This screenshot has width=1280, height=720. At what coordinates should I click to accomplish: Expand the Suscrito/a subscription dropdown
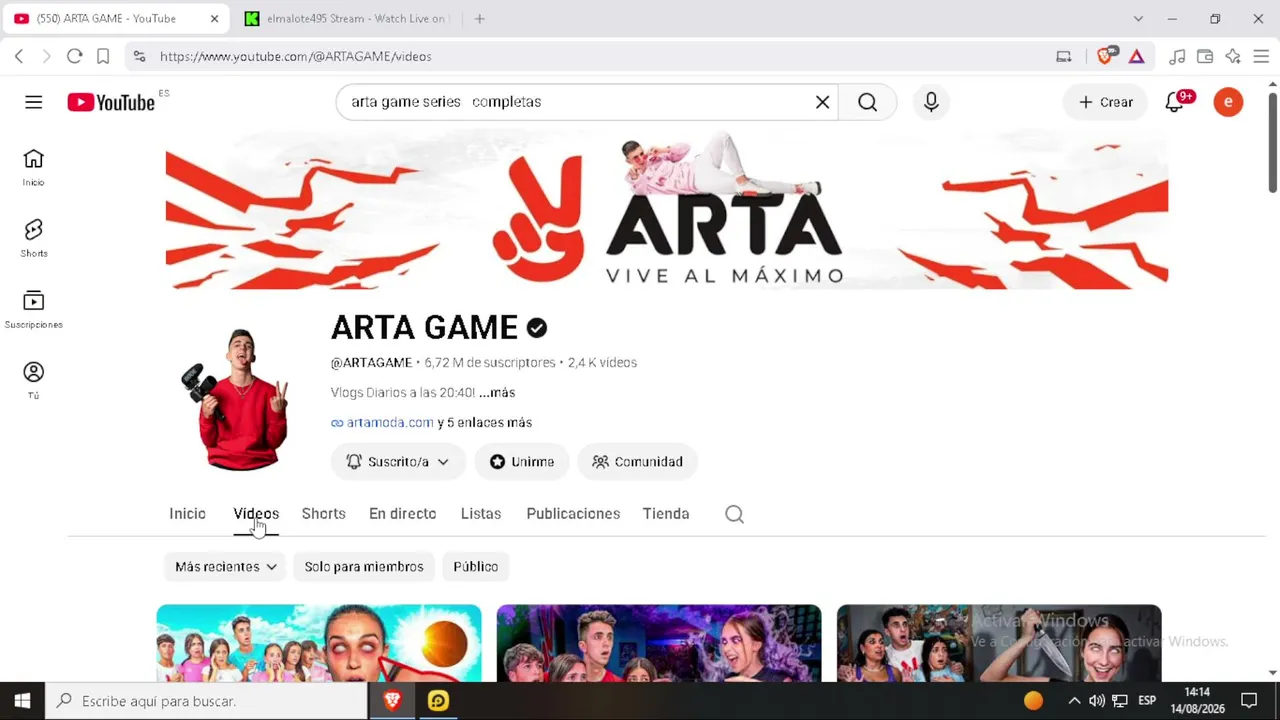coord(398,462)
